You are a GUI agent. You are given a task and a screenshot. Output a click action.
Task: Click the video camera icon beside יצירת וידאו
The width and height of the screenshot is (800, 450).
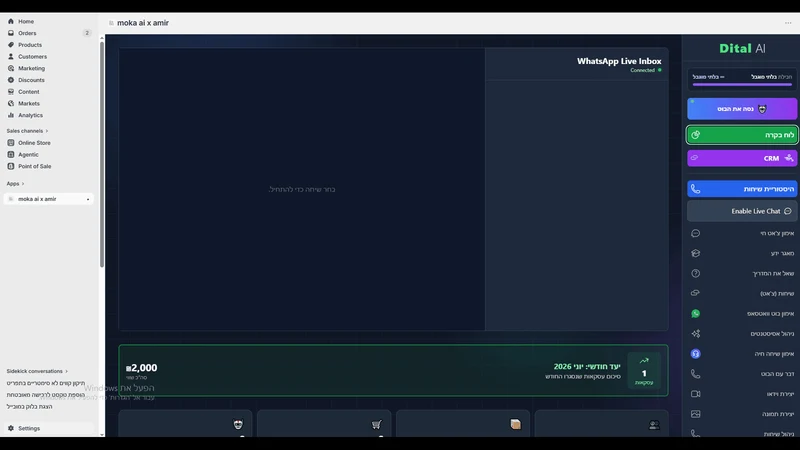(695, 394)
